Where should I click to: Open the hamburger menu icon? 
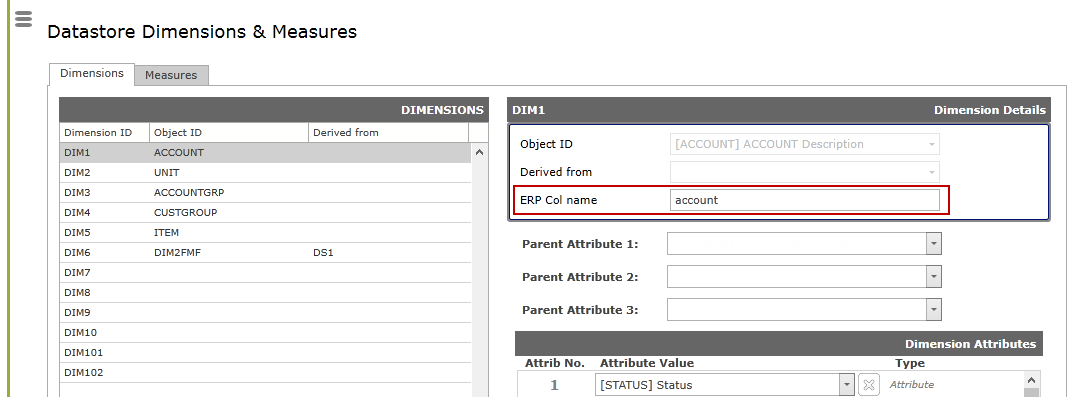23,19
